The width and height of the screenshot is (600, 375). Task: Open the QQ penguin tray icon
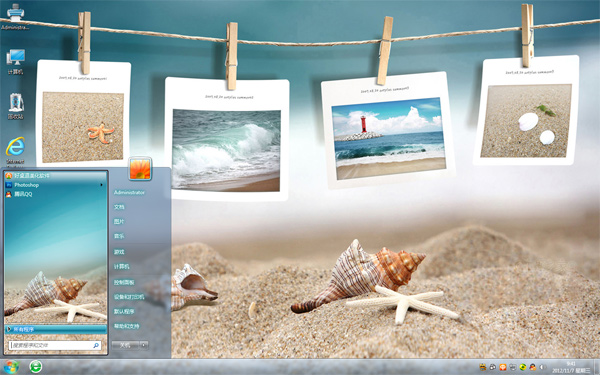[533, 367]
